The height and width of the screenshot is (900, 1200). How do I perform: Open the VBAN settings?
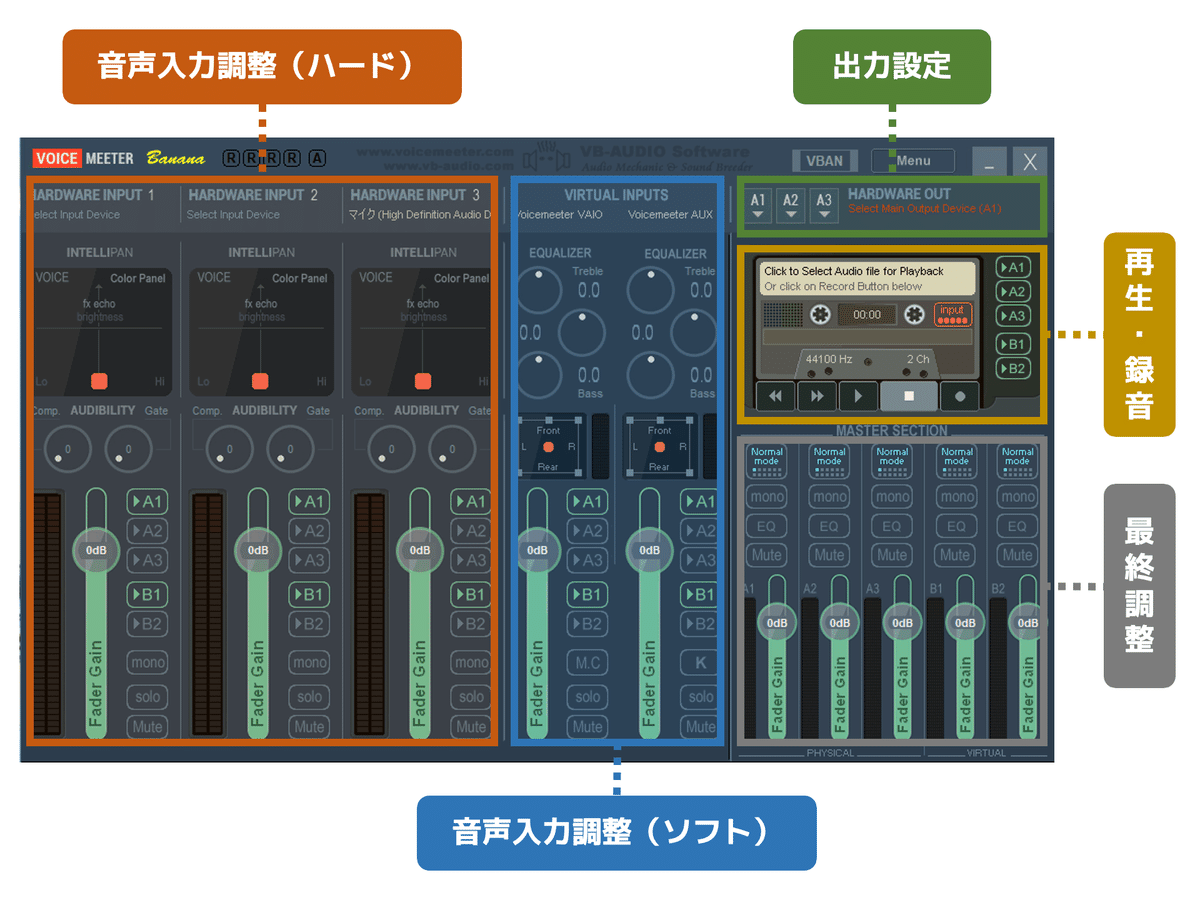point(825,160)
